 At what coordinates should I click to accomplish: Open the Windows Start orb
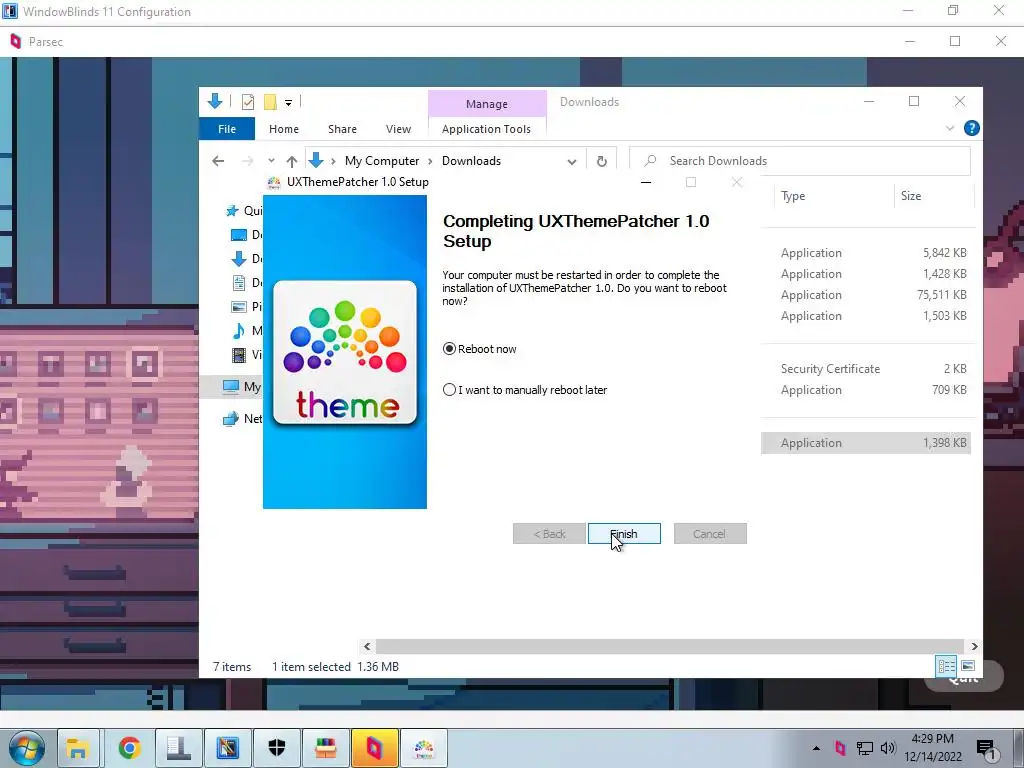point(27,748)
